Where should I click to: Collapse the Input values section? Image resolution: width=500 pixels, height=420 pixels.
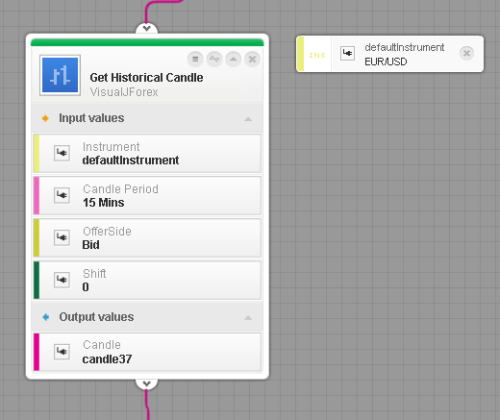[248, 119]
